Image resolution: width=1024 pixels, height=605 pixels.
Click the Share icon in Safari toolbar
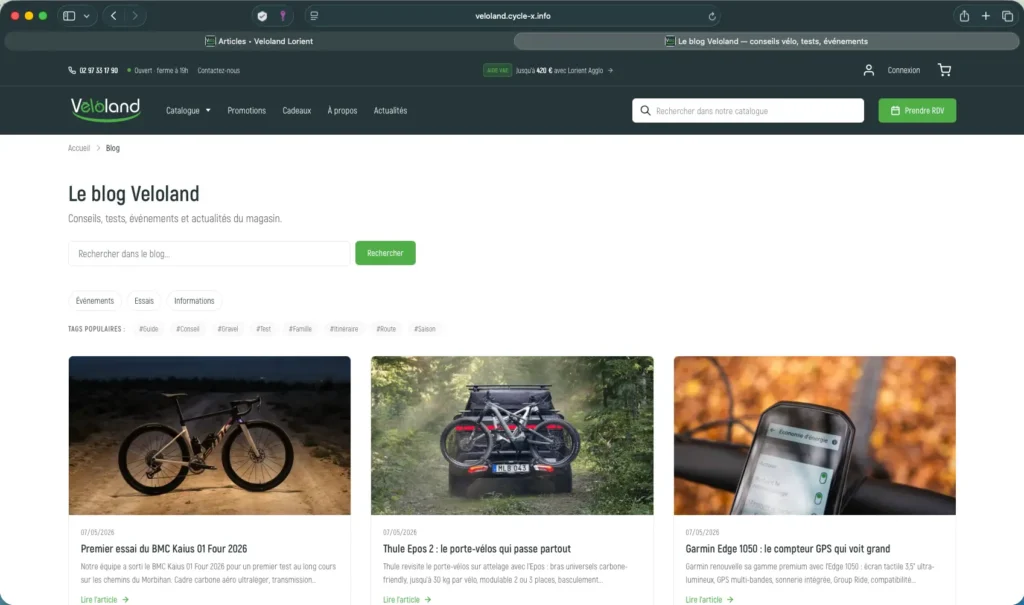[x=964, y=16]
